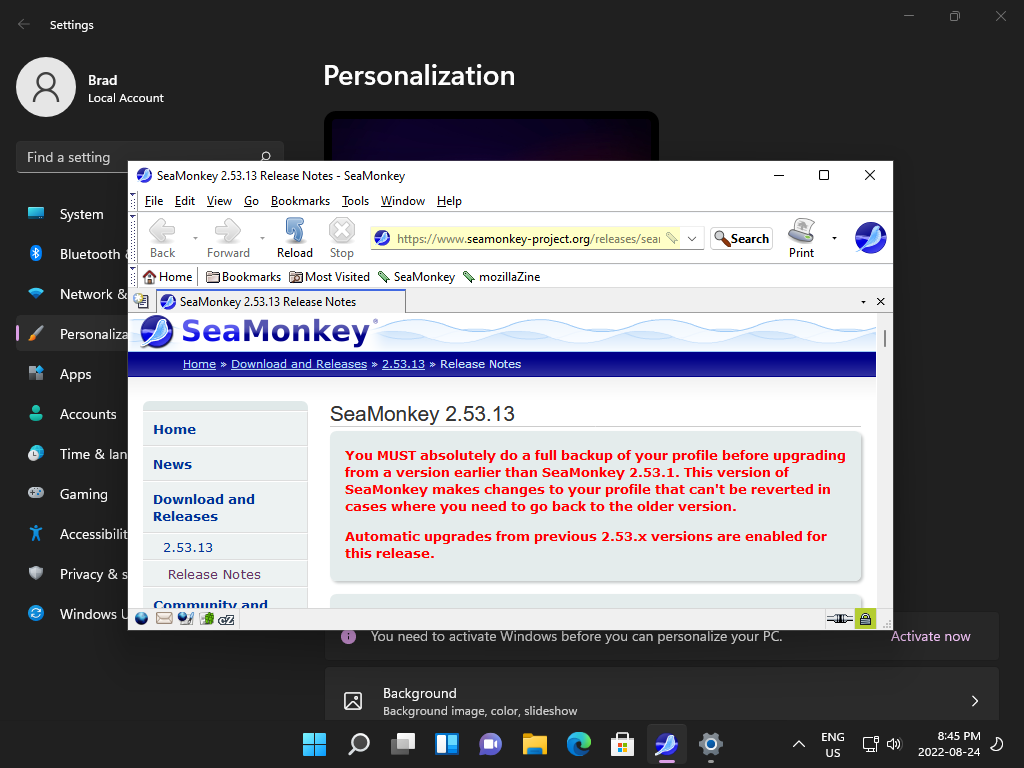Click Find a setting search box
Viewport: 1024px width, 768px height.
point(150,157)
